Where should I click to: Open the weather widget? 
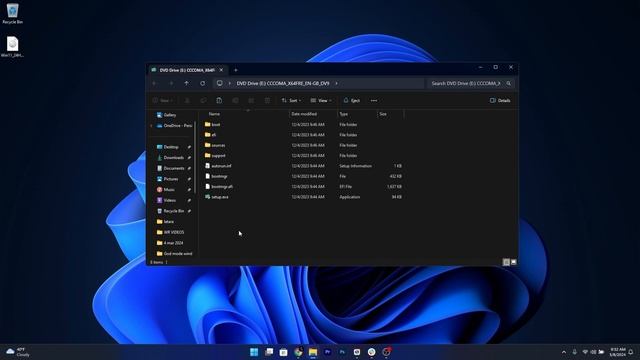point(18,352)
